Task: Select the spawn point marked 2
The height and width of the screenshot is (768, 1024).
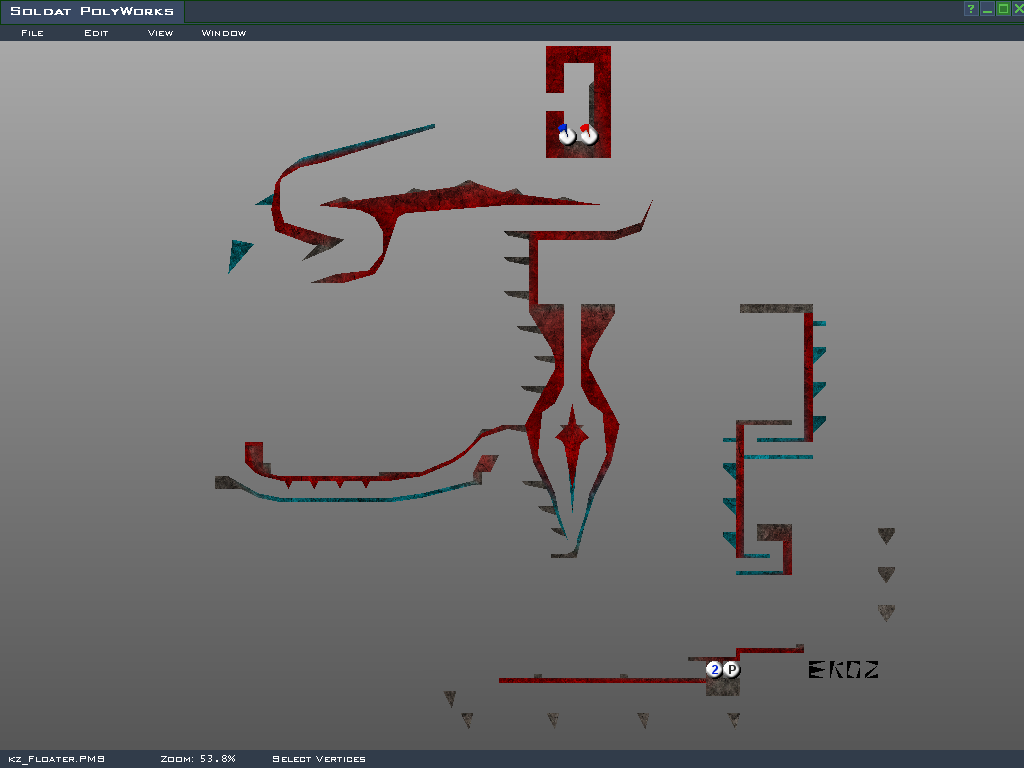Action: click(714, 669)
